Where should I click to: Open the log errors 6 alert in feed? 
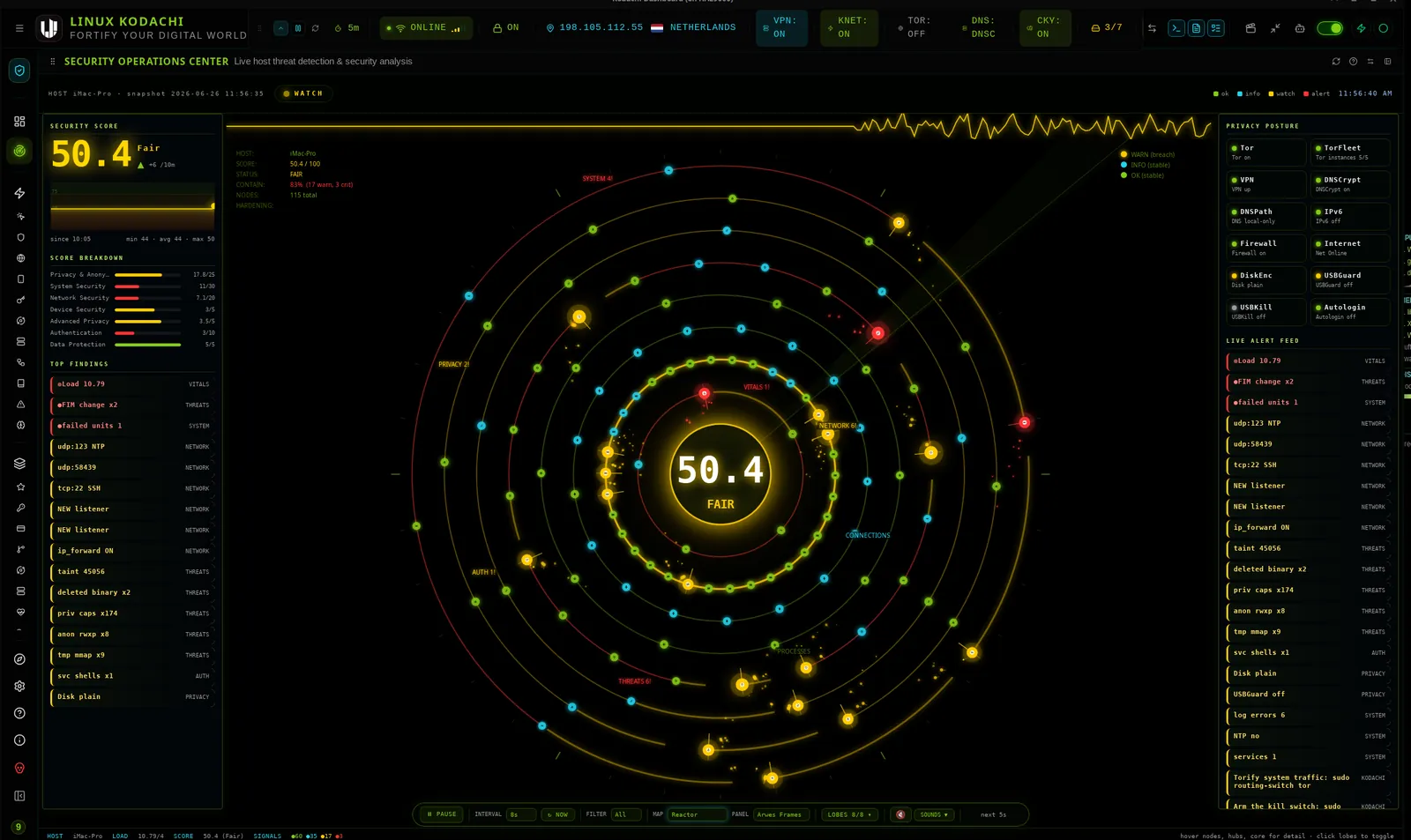(x=1307, y=715)
